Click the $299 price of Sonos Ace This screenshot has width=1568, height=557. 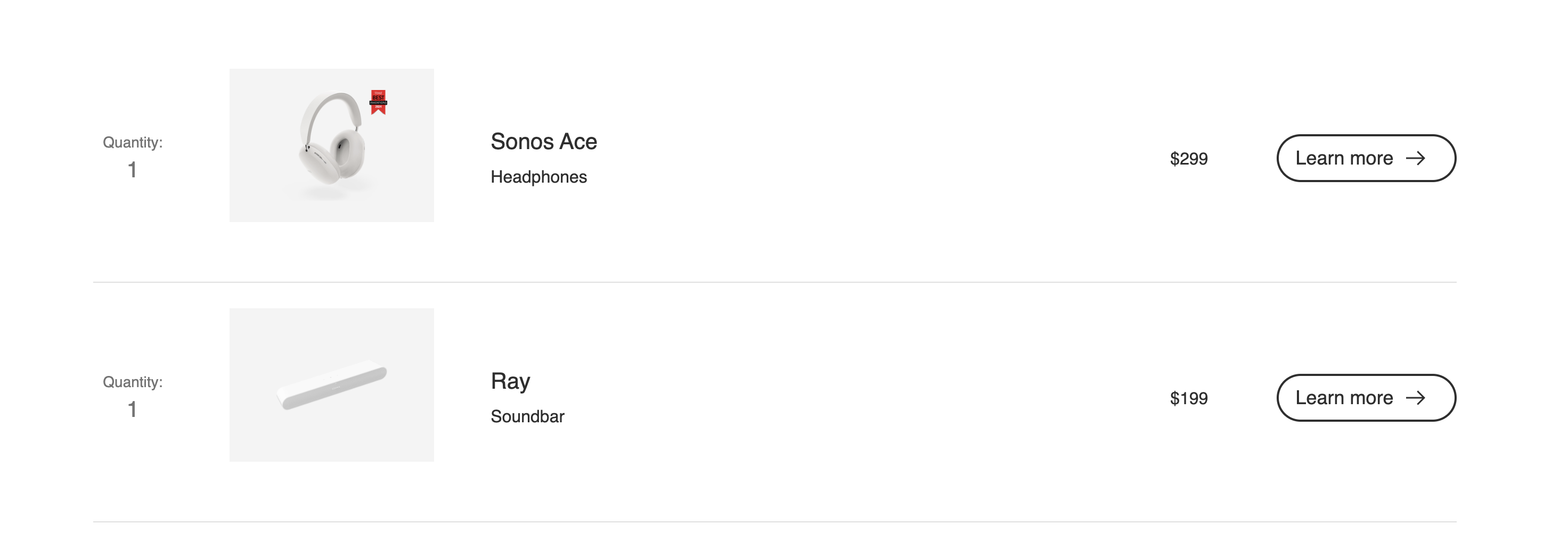(x=1189, y=159)
